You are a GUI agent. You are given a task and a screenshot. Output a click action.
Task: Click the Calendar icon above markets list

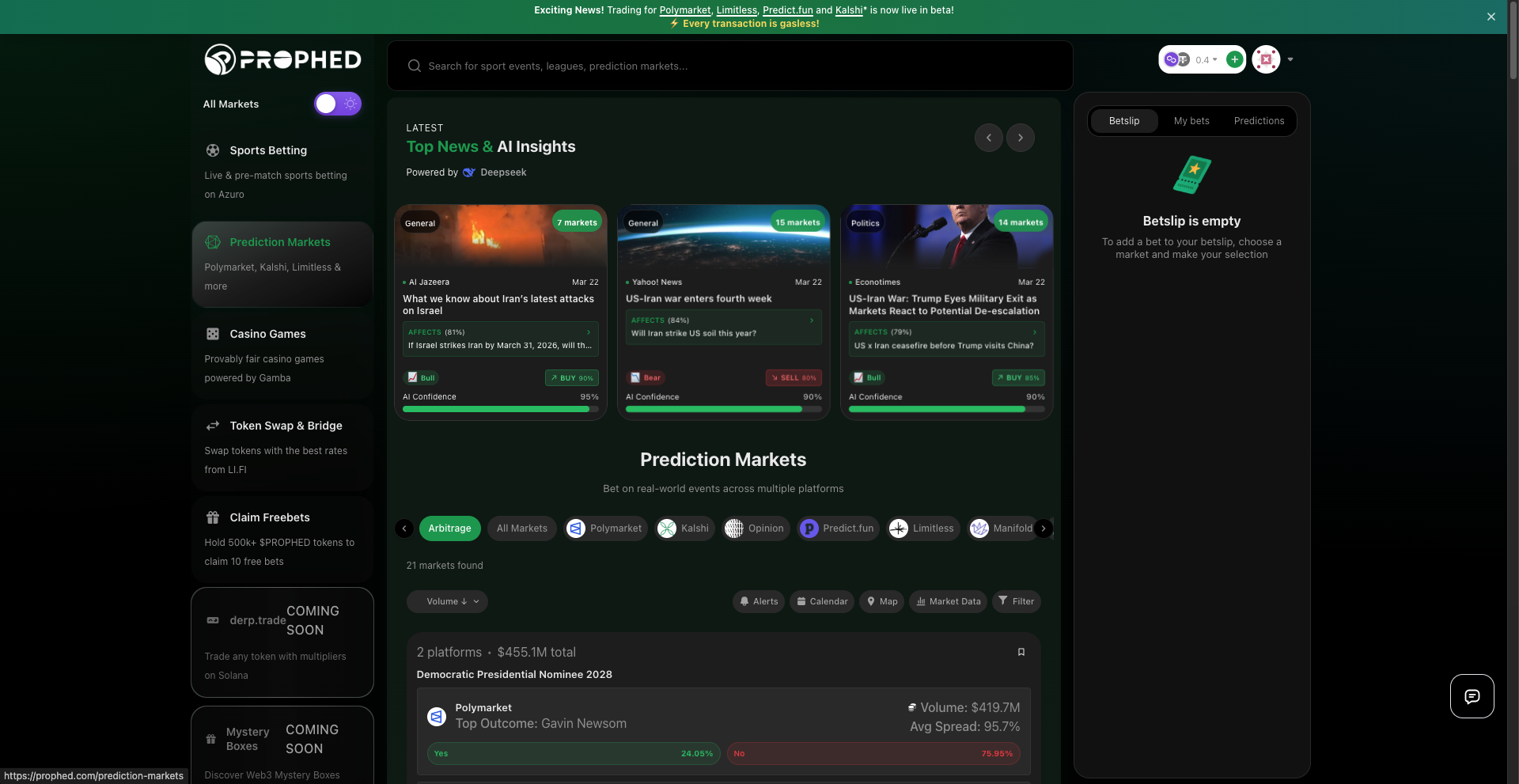pyautogui.click(x=801, y=601)
